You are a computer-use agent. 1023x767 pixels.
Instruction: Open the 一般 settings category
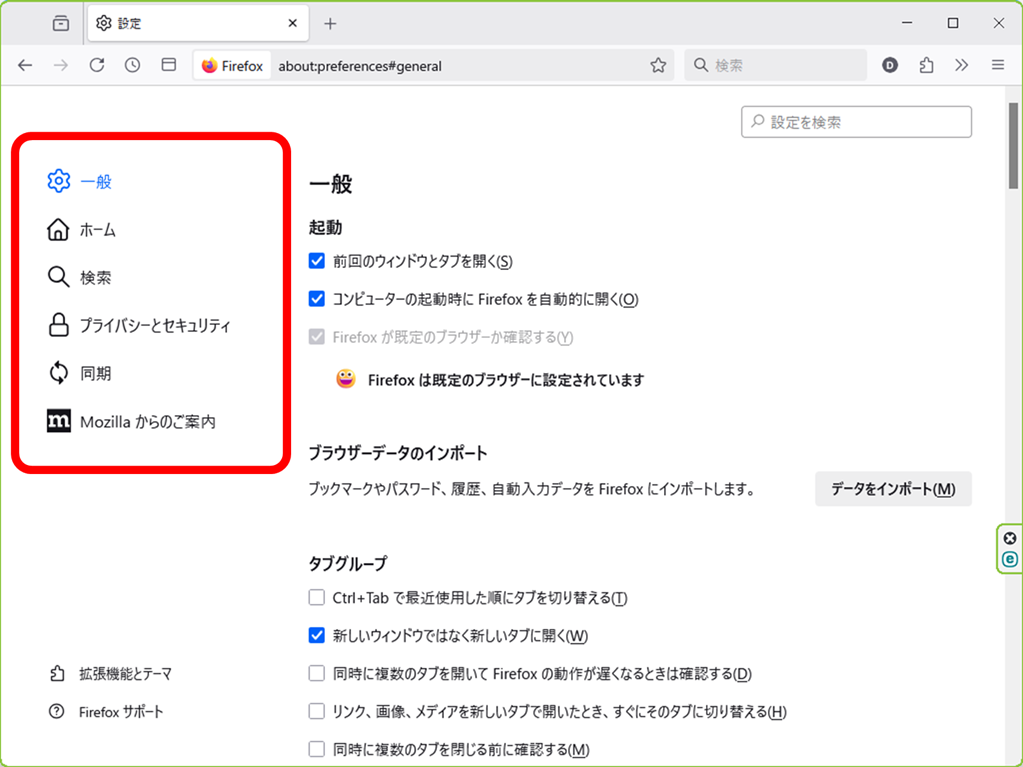tap(96, 181)
